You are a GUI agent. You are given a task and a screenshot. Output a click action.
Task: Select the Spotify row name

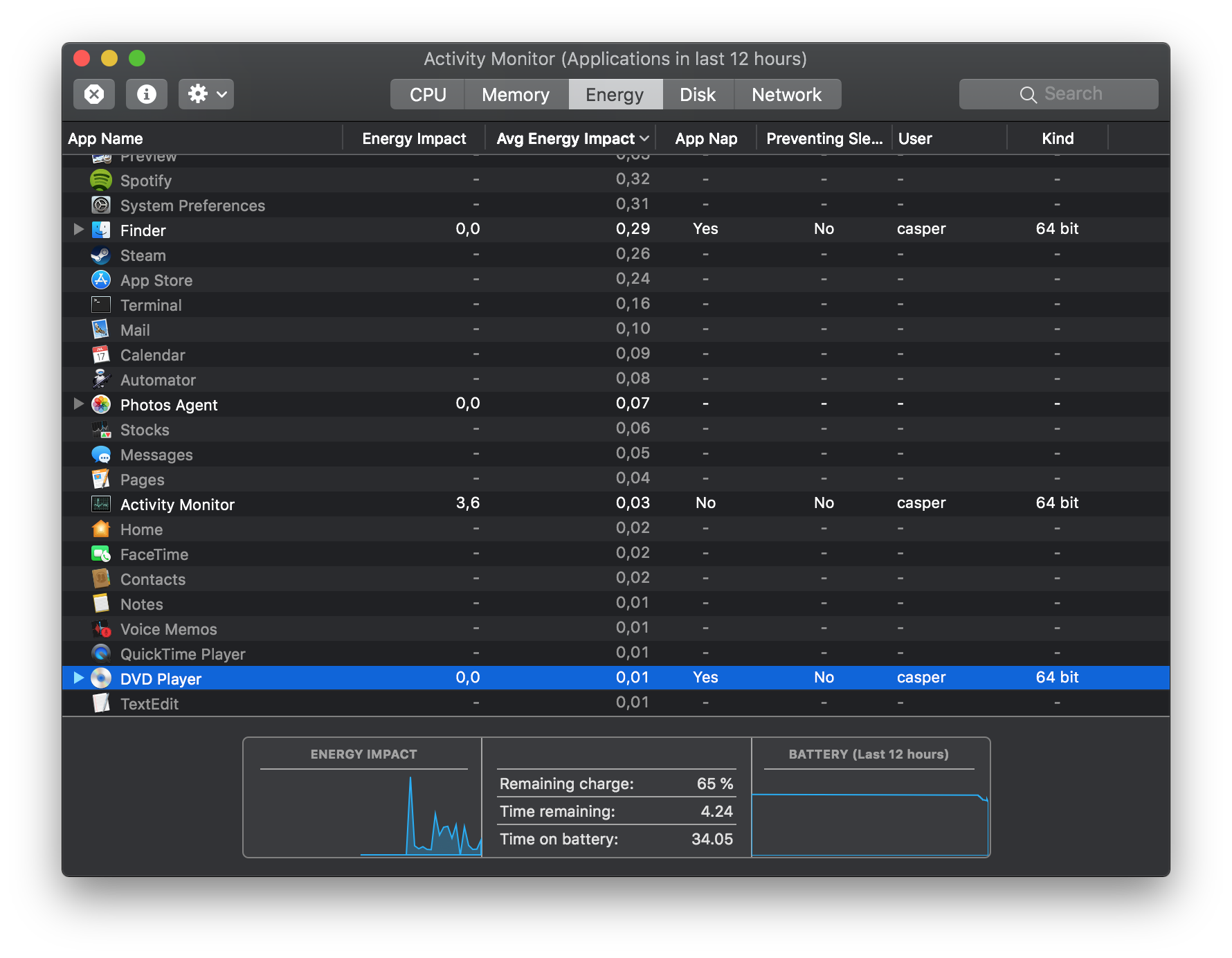click(x=146, y=181)
